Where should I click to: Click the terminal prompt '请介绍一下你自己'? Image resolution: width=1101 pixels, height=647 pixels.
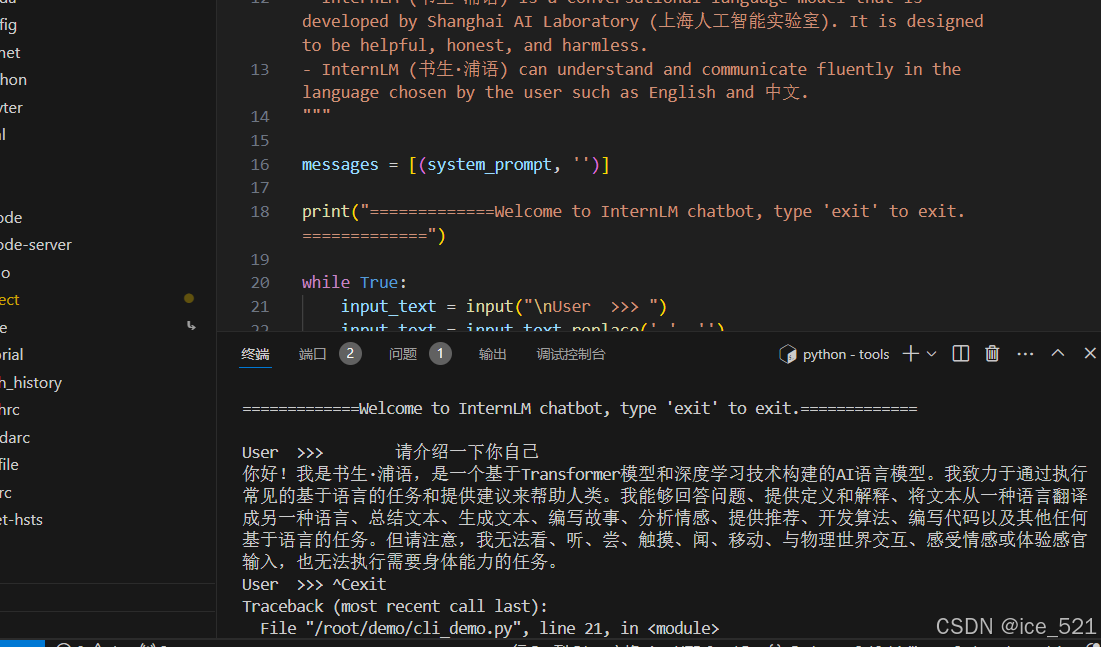467,452
